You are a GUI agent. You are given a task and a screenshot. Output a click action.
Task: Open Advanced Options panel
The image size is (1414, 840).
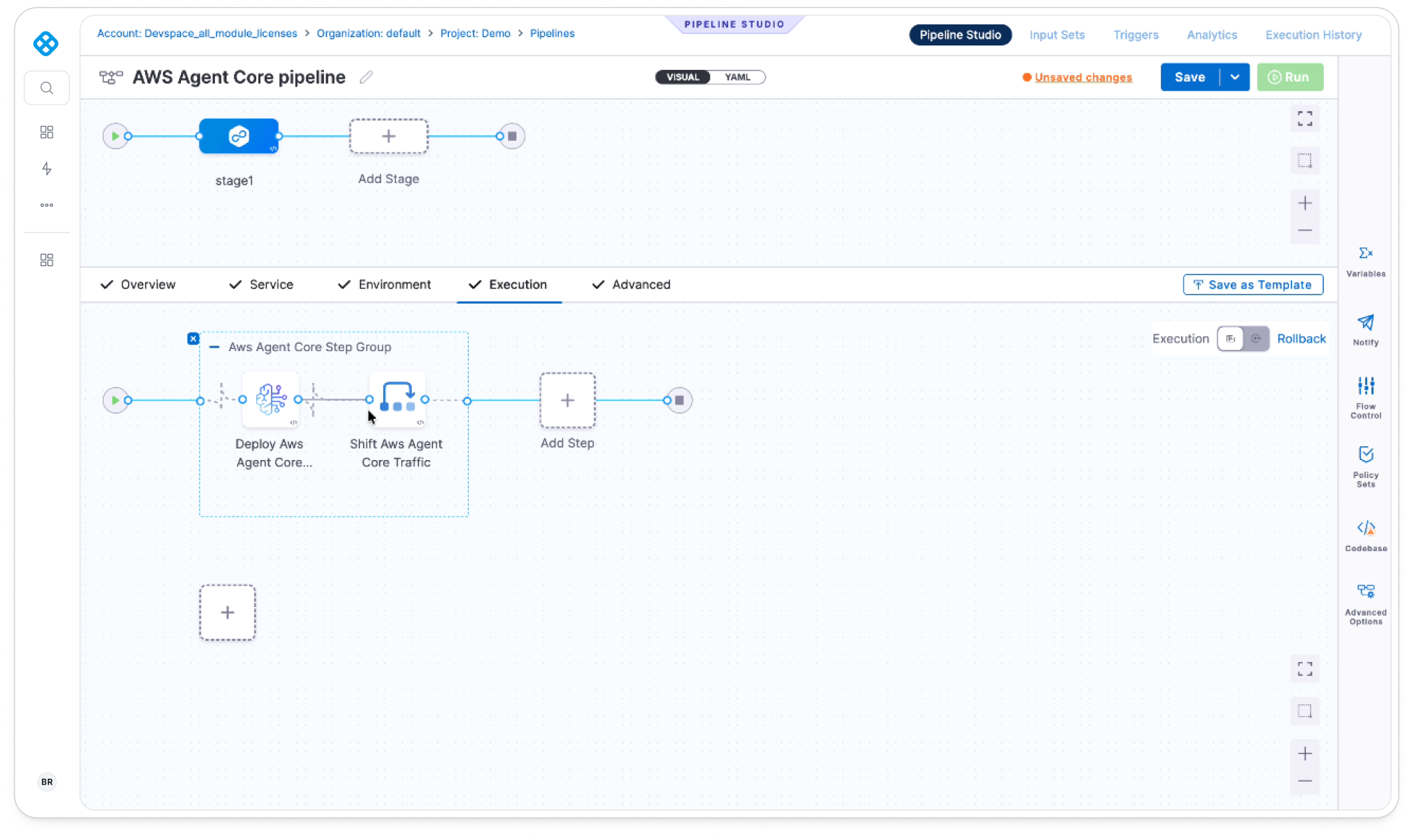point(1366,604)
